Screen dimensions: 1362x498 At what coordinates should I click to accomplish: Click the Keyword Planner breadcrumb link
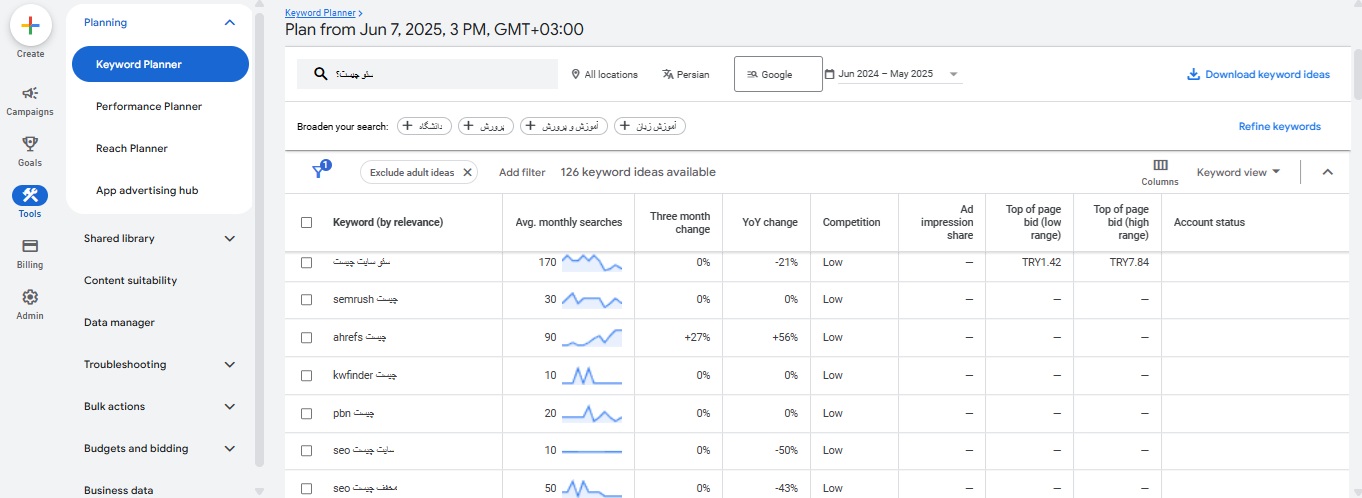[x=320, y=13]
